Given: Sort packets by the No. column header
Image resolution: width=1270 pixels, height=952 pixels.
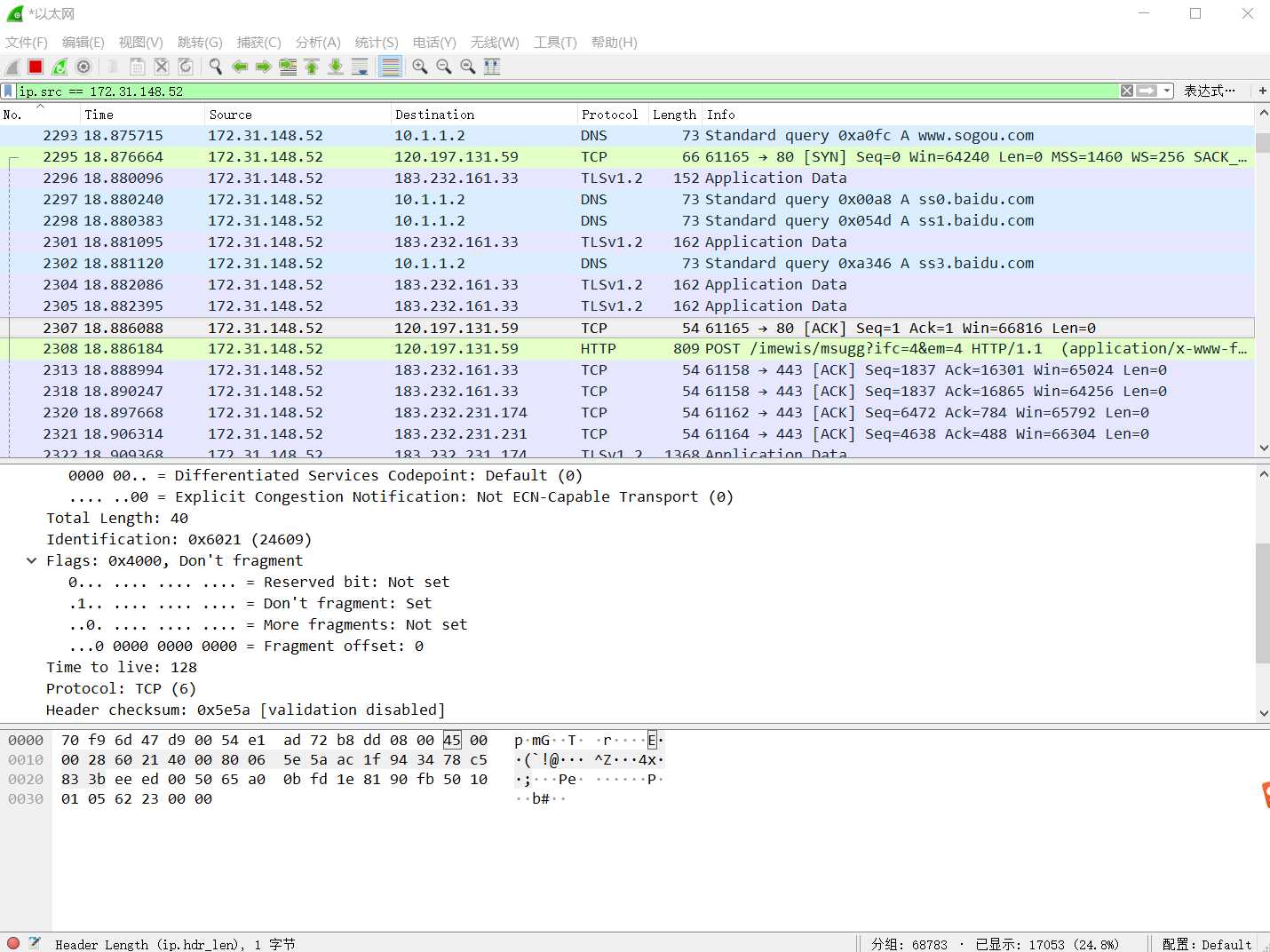Looking at the screenshot, I should pyautogui.click(x=40, y=115).
